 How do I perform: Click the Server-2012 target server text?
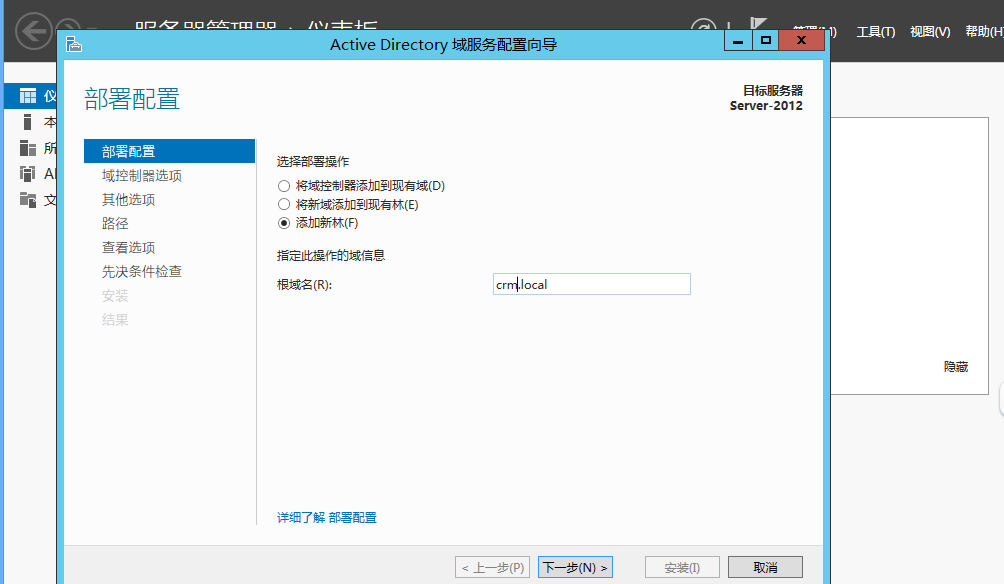tap(766, 106)
